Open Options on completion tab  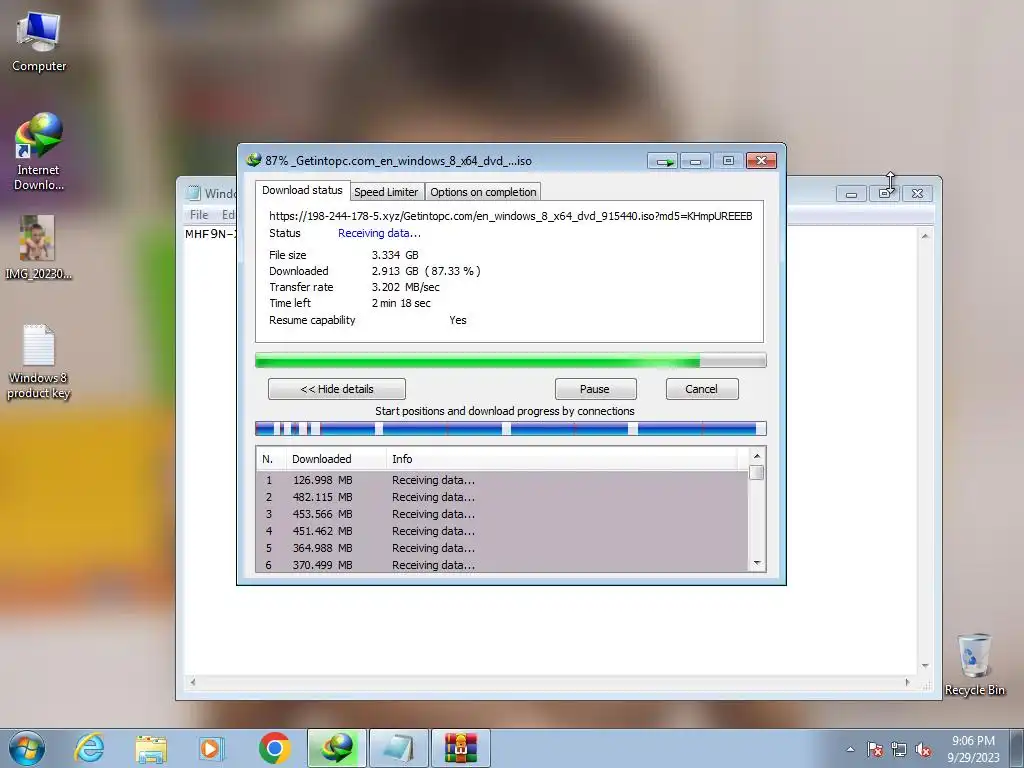point(483,192)
